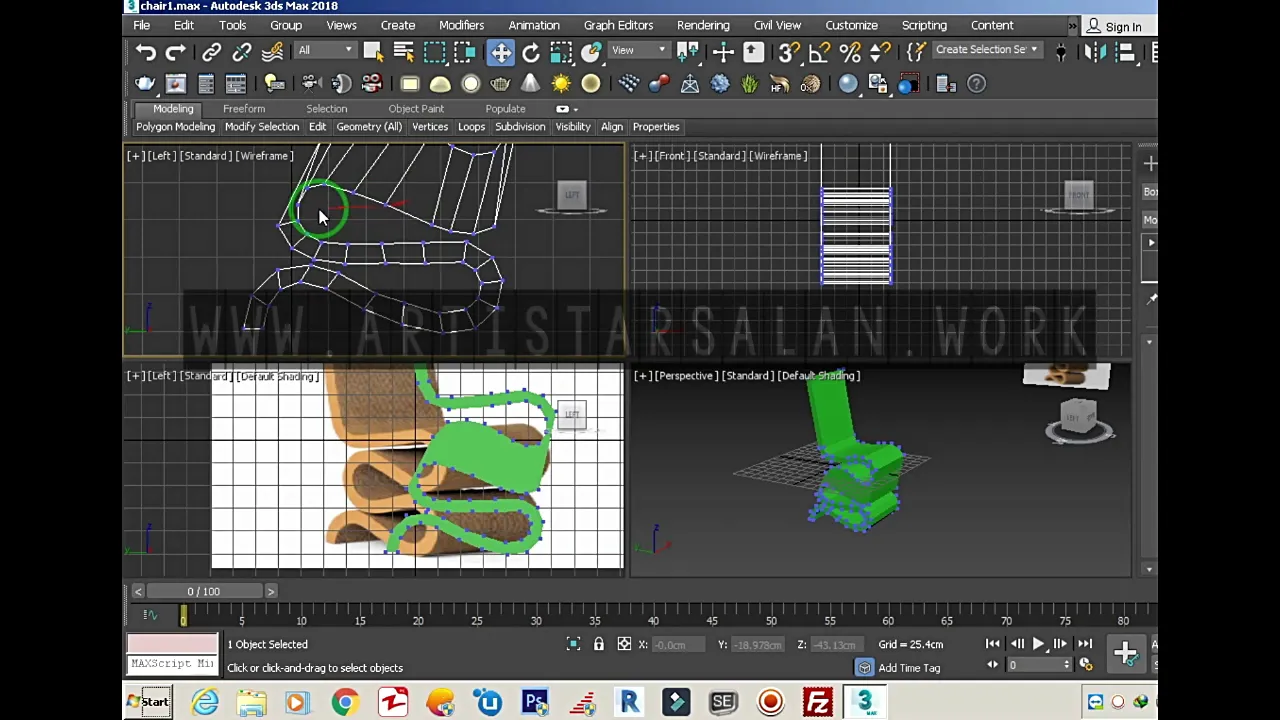This screenshot has width=1280, height=720.
Task: Click the Perspective viewport label
Action: (x=685, y=376)
